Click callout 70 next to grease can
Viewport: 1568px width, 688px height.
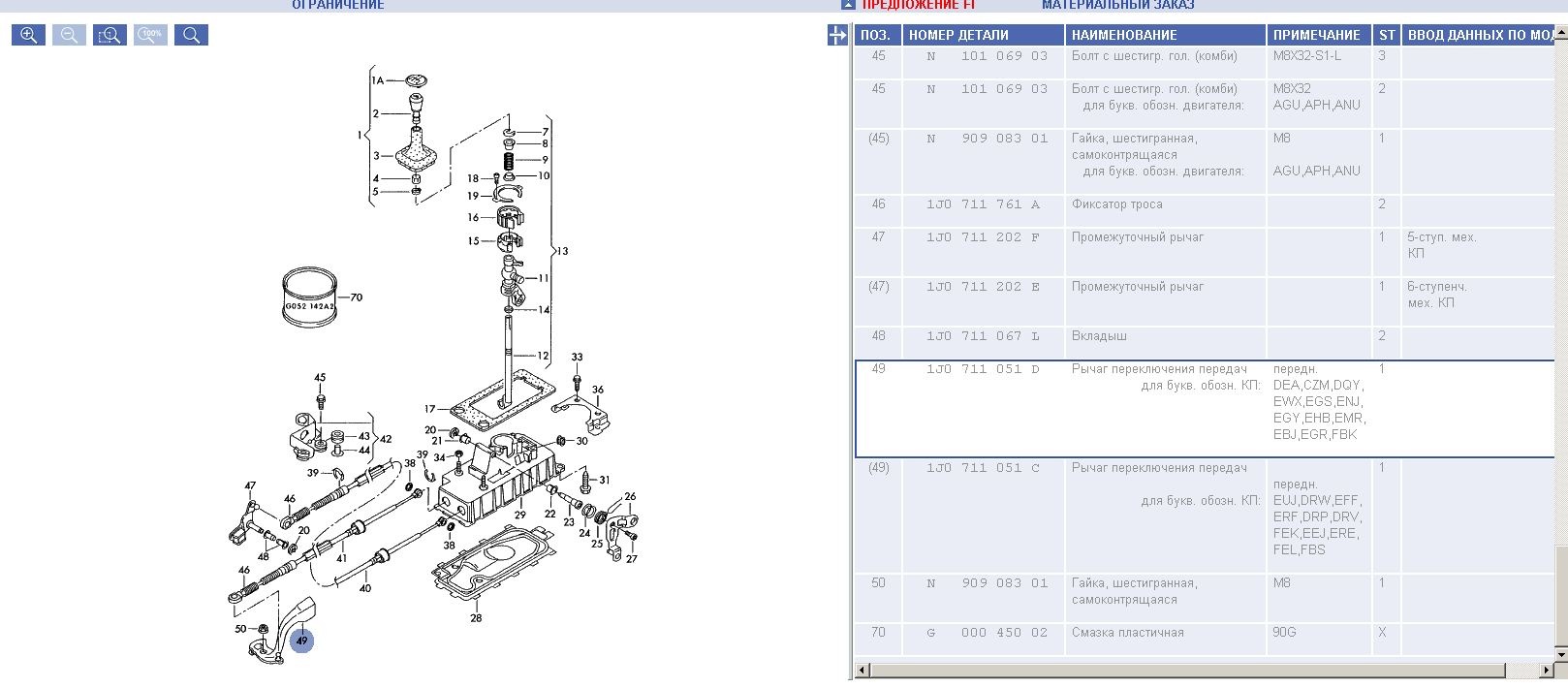click(356, 297)
